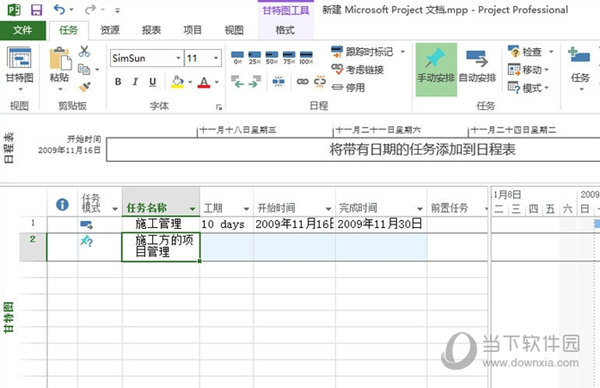Click the Split task icon
This screenshot has height=388, width=600.
coord(279,81)
